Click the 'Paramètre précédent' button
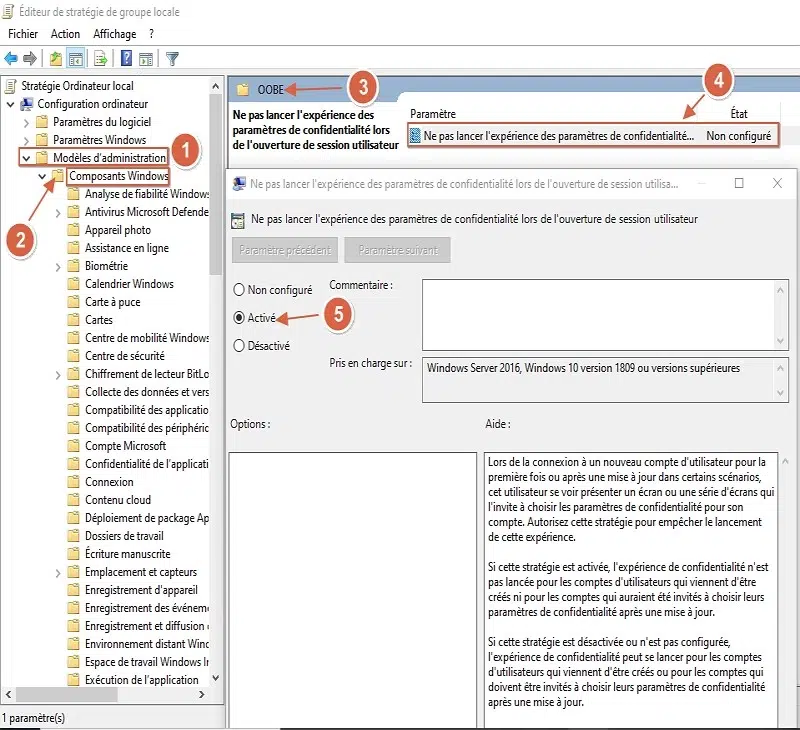Viewport: 800px width, 730px height. point(284,250)
